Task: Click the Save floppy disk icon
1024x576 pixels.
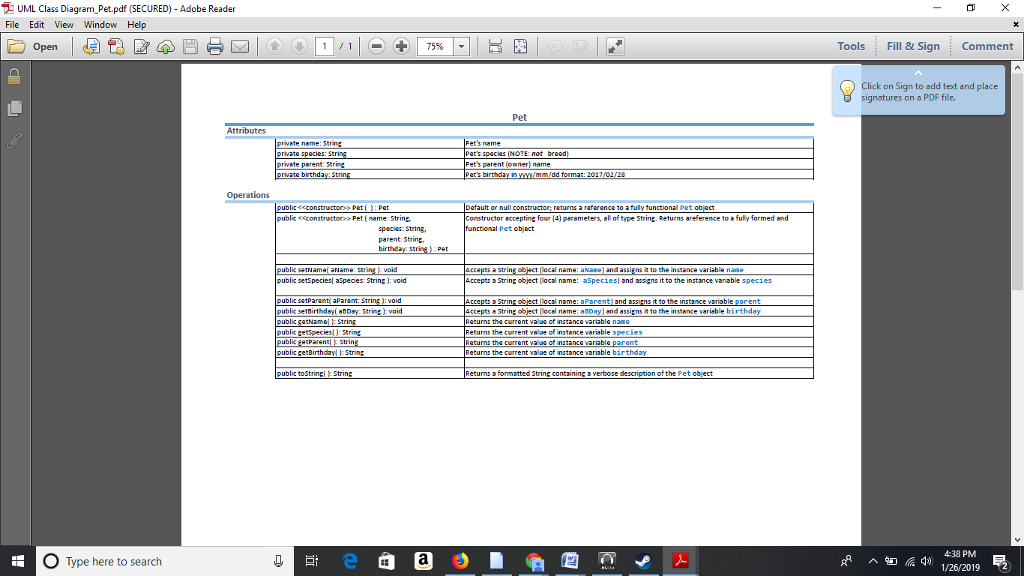Action: 190,46
